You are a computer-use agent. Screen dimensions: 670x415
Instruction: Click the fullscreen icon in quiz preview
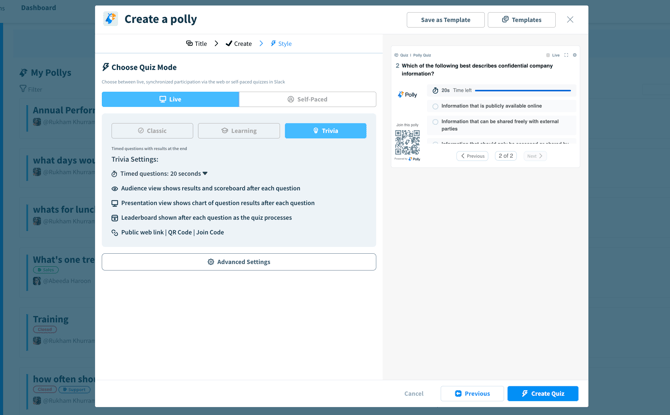coord(566,55)
